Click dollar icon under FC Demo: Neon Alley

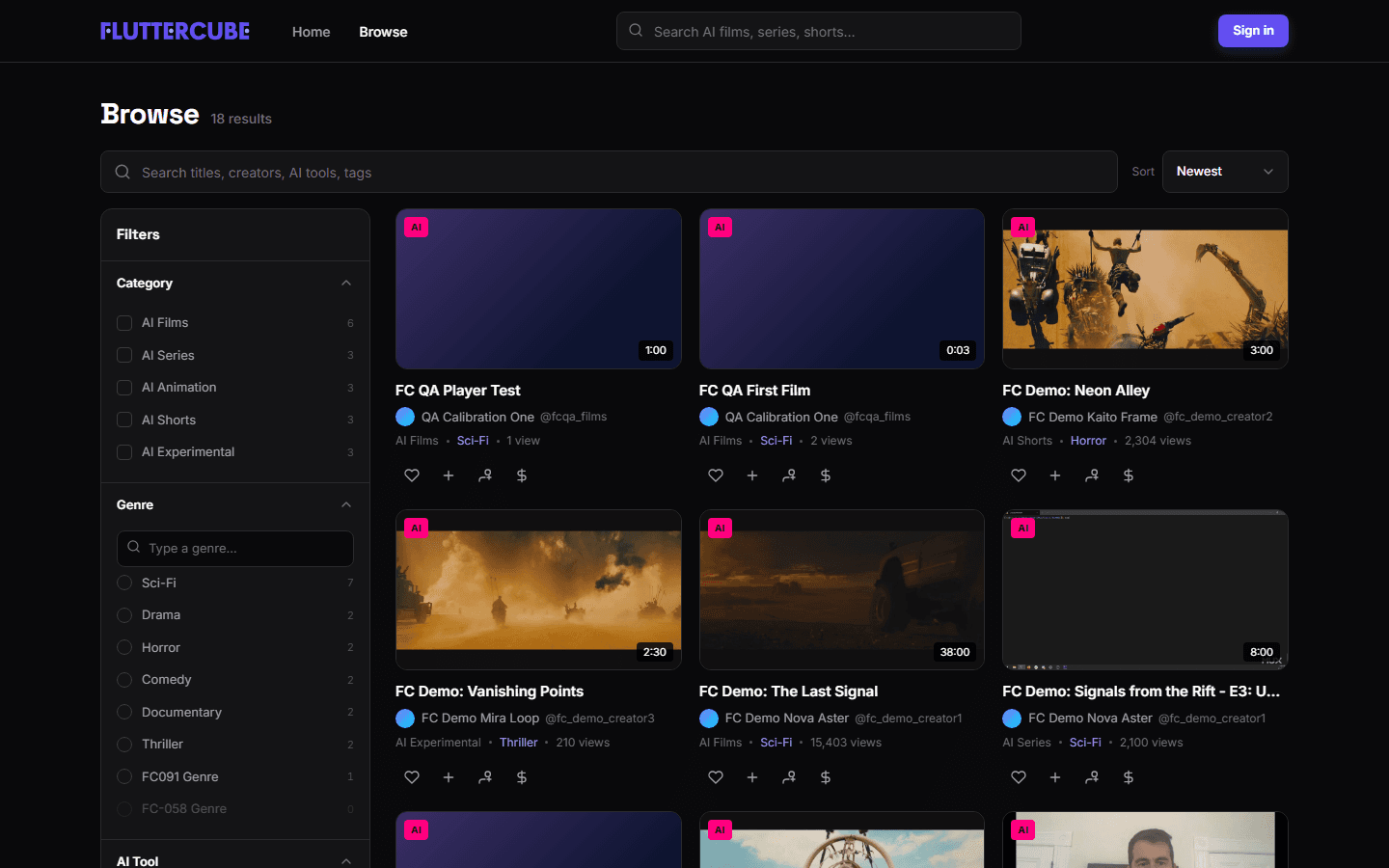(1129, 475)
